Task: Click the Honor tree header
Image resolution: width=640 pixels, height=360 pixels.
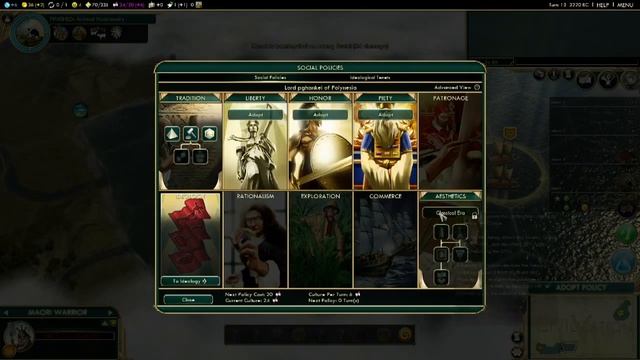Action: pyautogui.click(x=320, y=98)
